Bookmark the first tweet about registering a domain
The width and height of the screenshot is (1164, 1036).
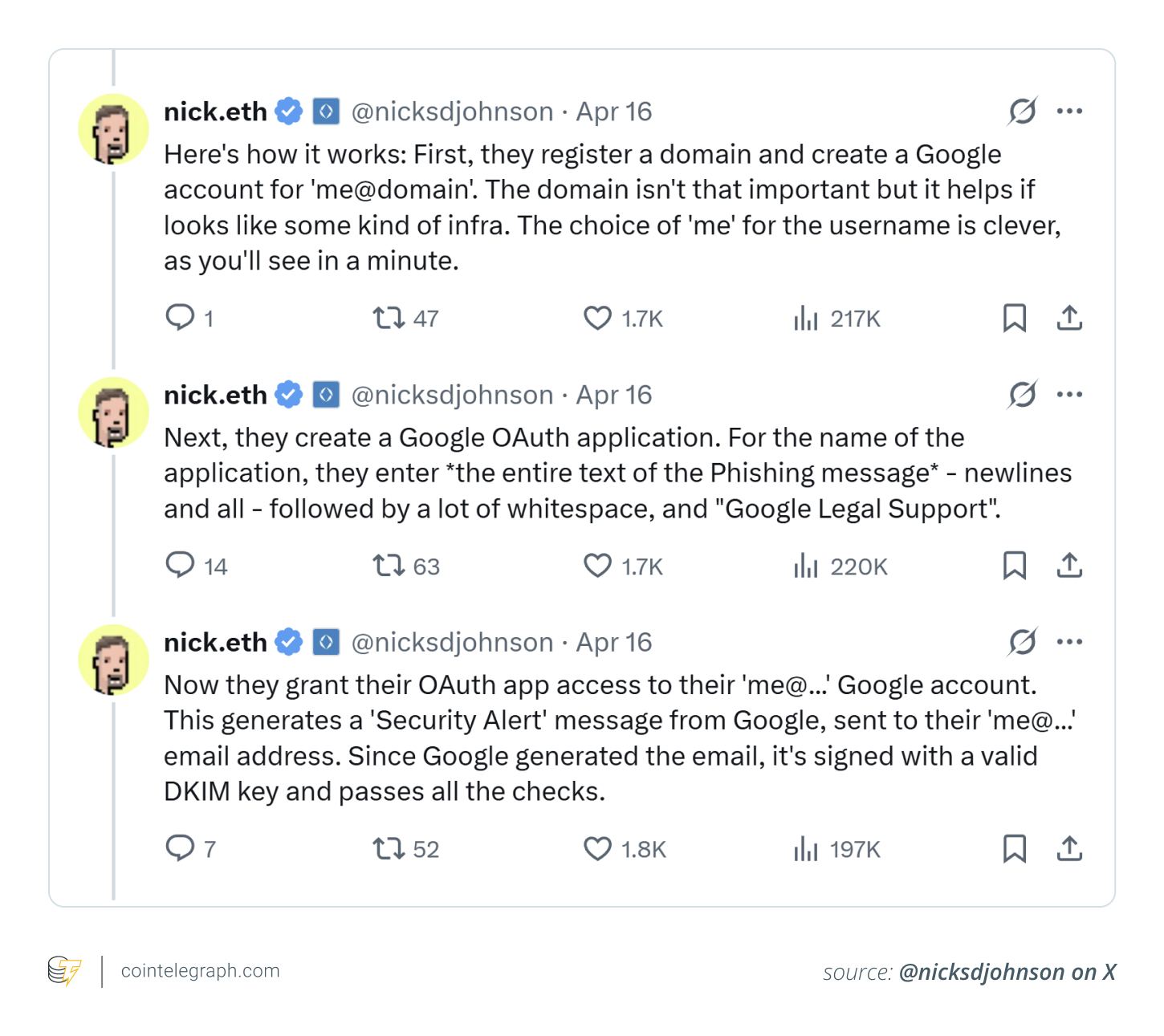[1014, 319]
